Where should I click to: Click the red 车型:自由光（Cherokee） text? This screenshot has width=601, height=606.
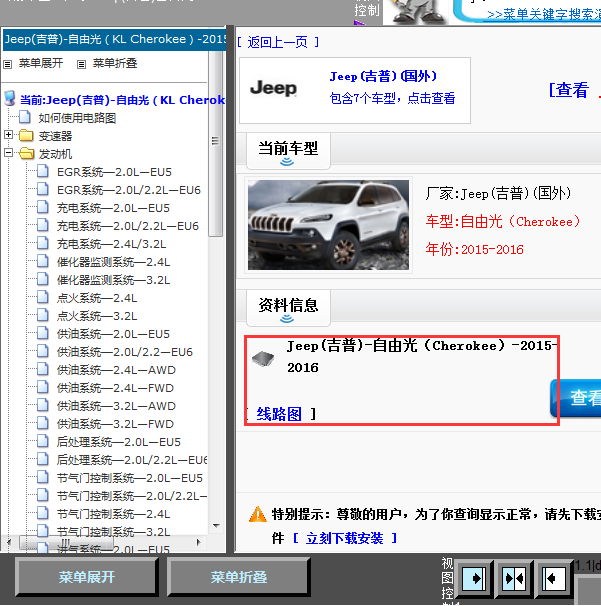[503, 222]
